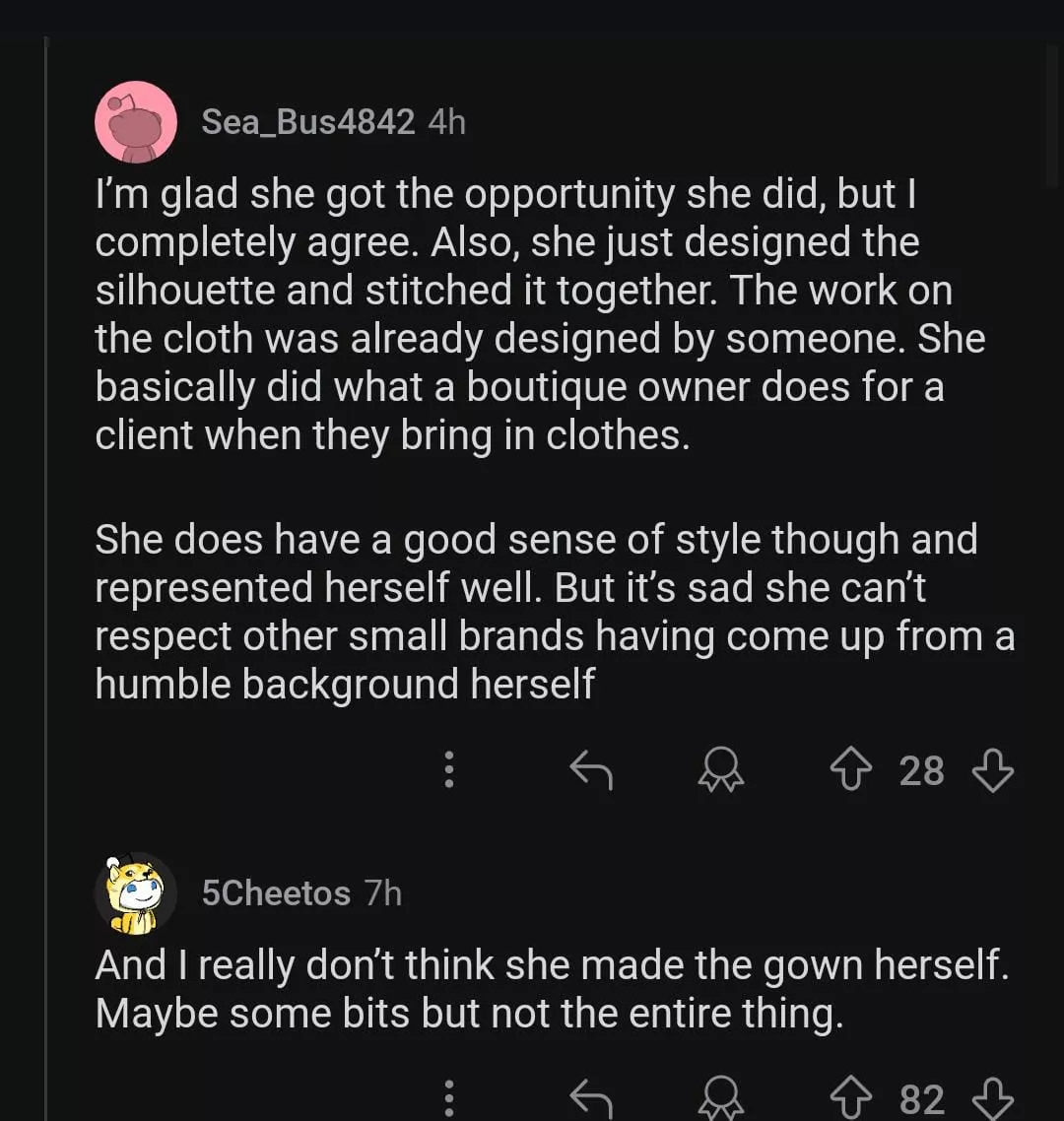Tap the Sea_Bus4842 username
The width and height of the screenshot is (1064, 1121).
(x=307, y=122)
